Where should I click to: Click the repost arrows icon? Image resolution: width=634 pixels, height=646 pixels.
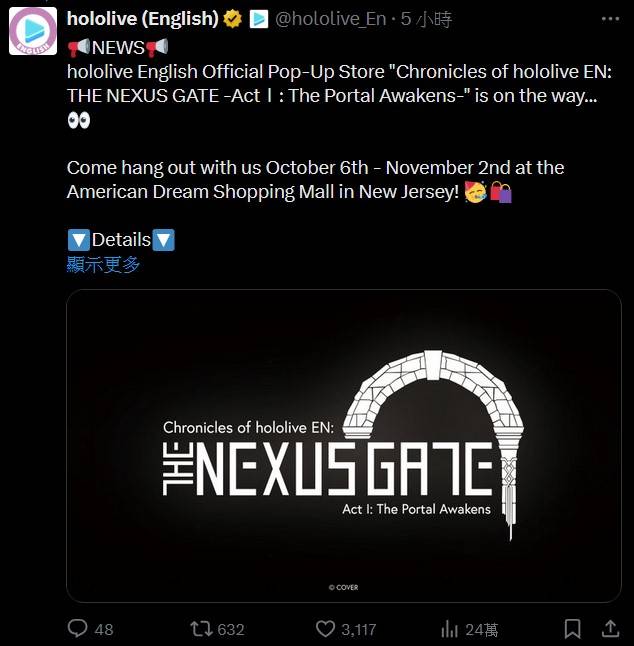click(x=201, y=629)
